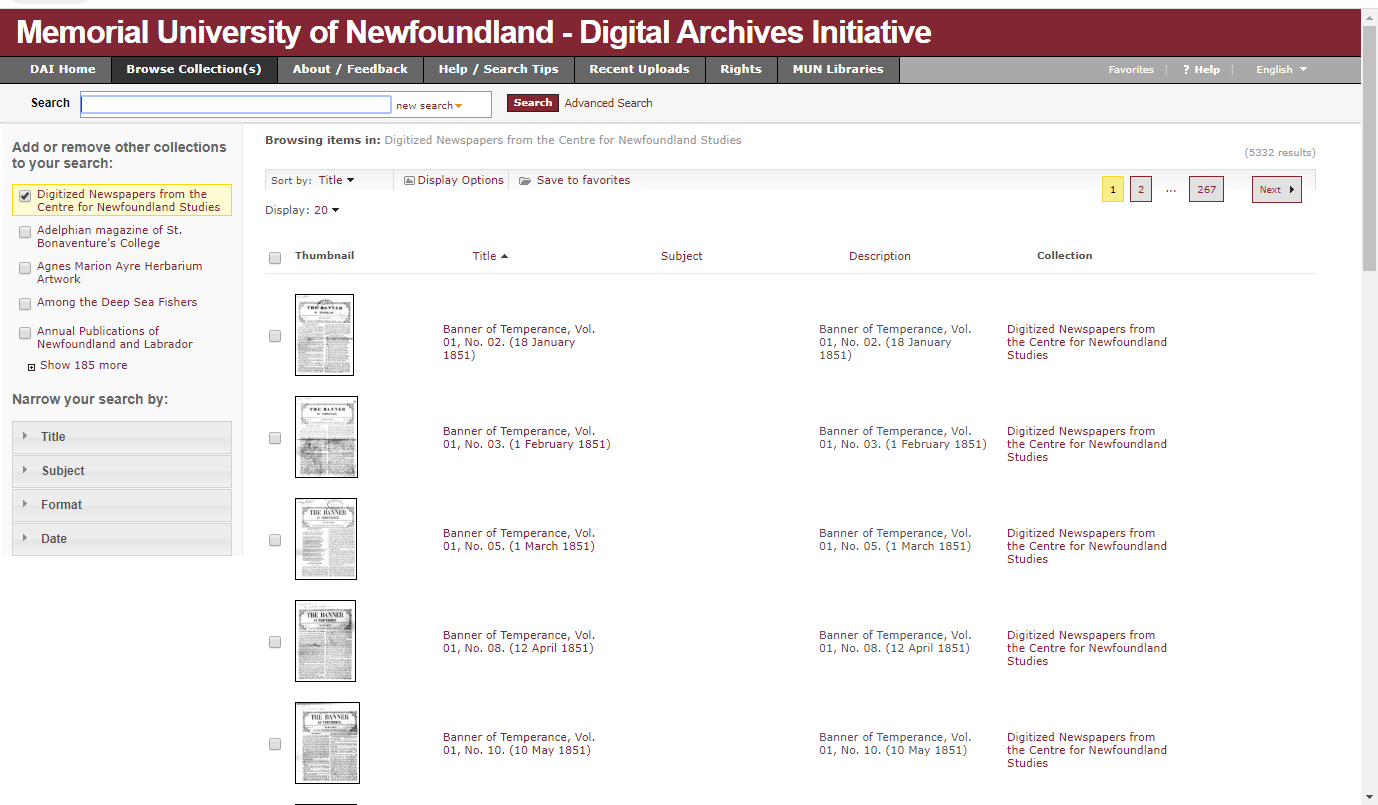Uncheck Digitized Newspapers collection checkbox
The width and height of the screenshot is (1378, 805).
click(25, 196)
